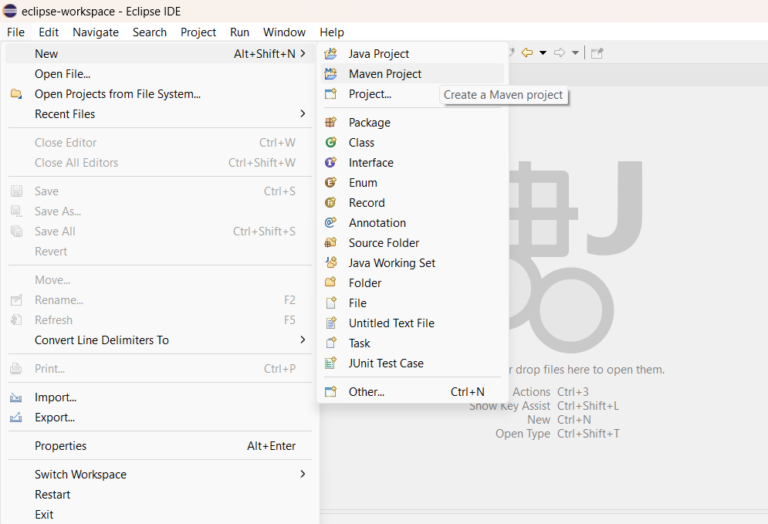Click the open-perspective toolbar icon right of Forward
Image resolution: width=768 pixels, height=524 pixels.
click(x=597, y=53)
